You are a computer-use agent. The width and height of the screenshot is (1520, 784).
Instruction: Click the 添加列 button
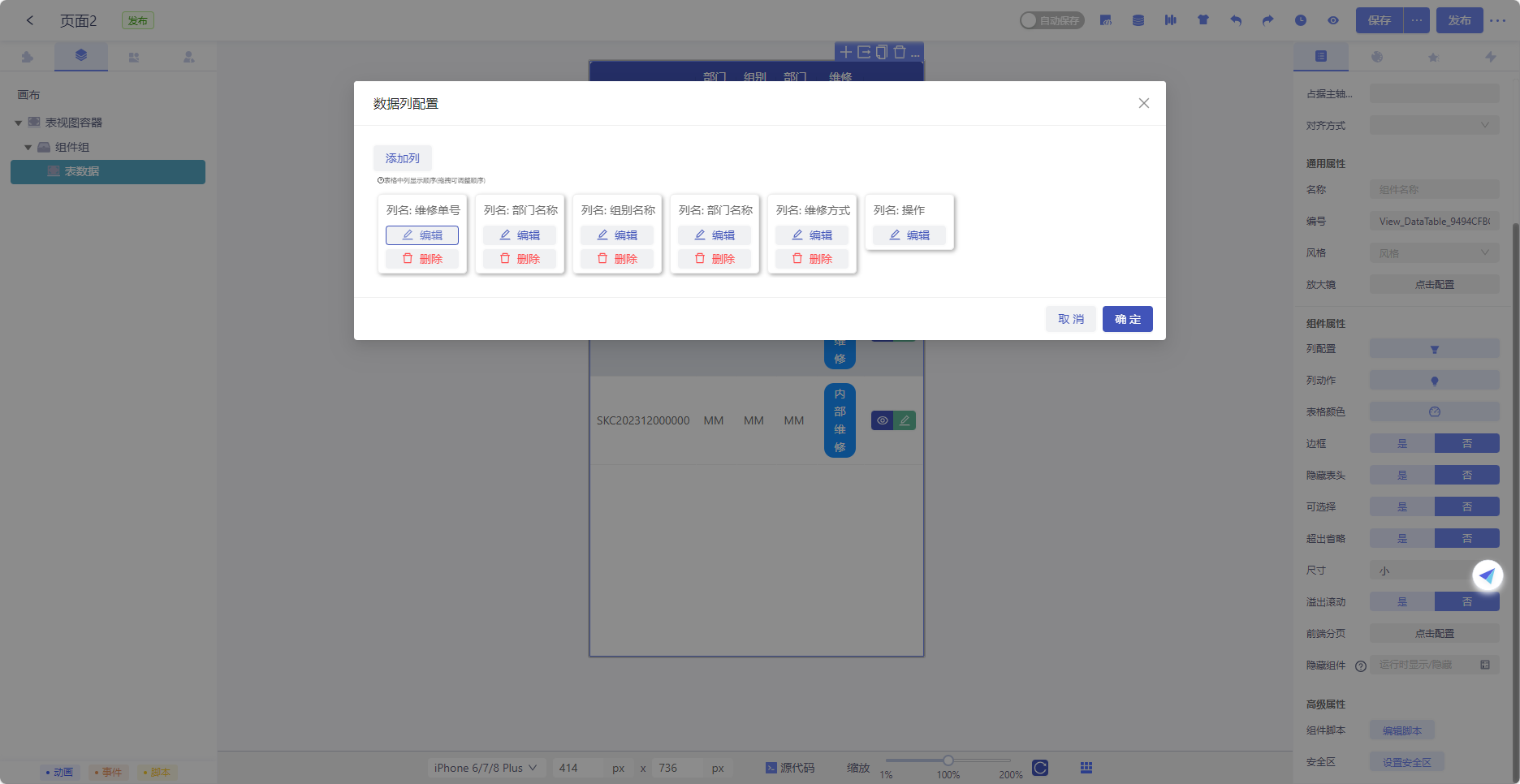(x=403, y=158)
